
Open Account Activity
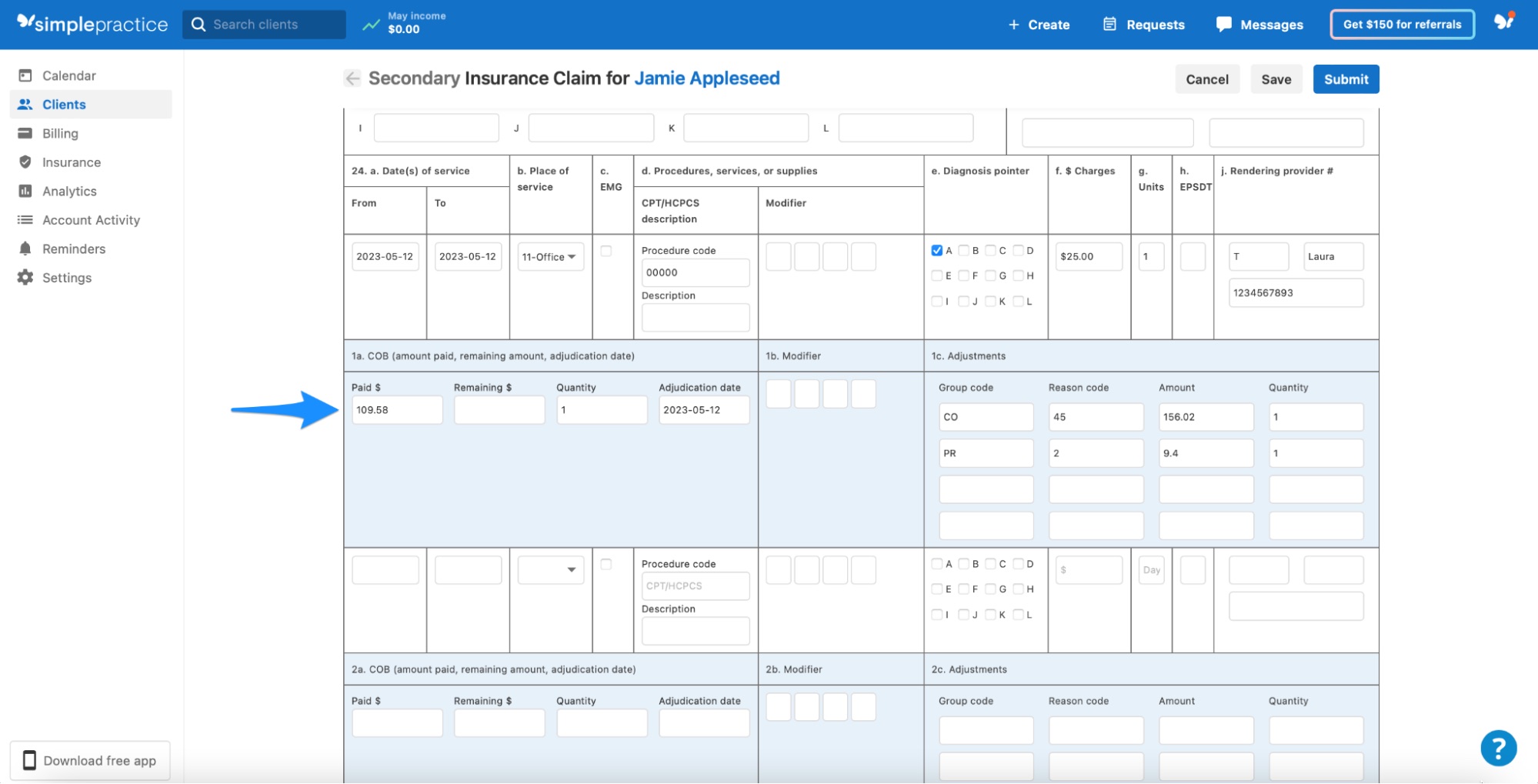click(90, 219)
